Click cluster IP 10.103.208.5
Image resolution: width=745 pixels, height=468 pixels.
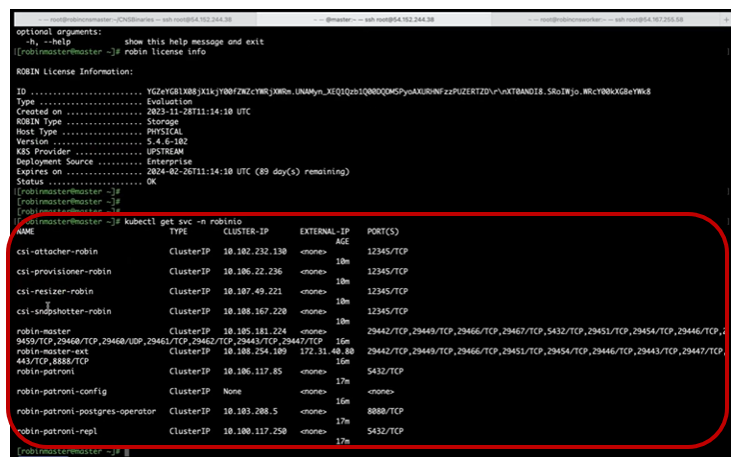250,411
